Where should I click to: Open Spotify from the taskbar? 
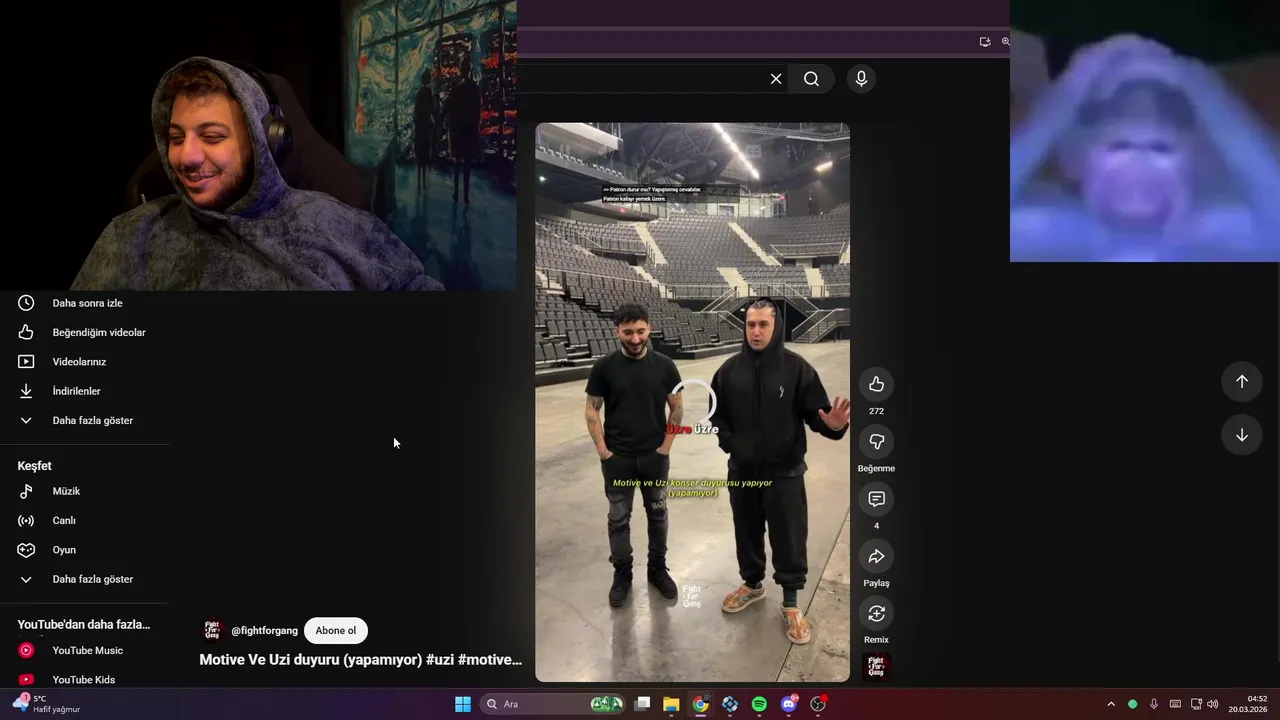tap(759, 704)
